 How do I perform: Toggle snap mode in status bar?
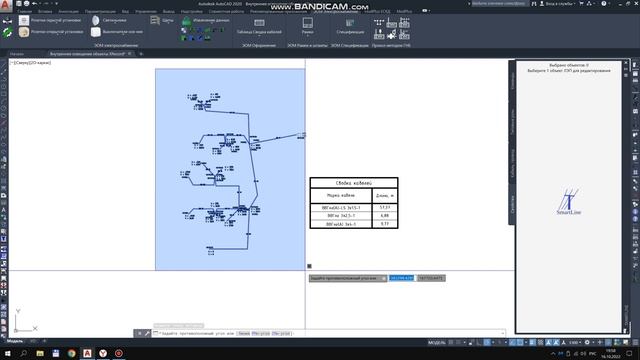458,342
